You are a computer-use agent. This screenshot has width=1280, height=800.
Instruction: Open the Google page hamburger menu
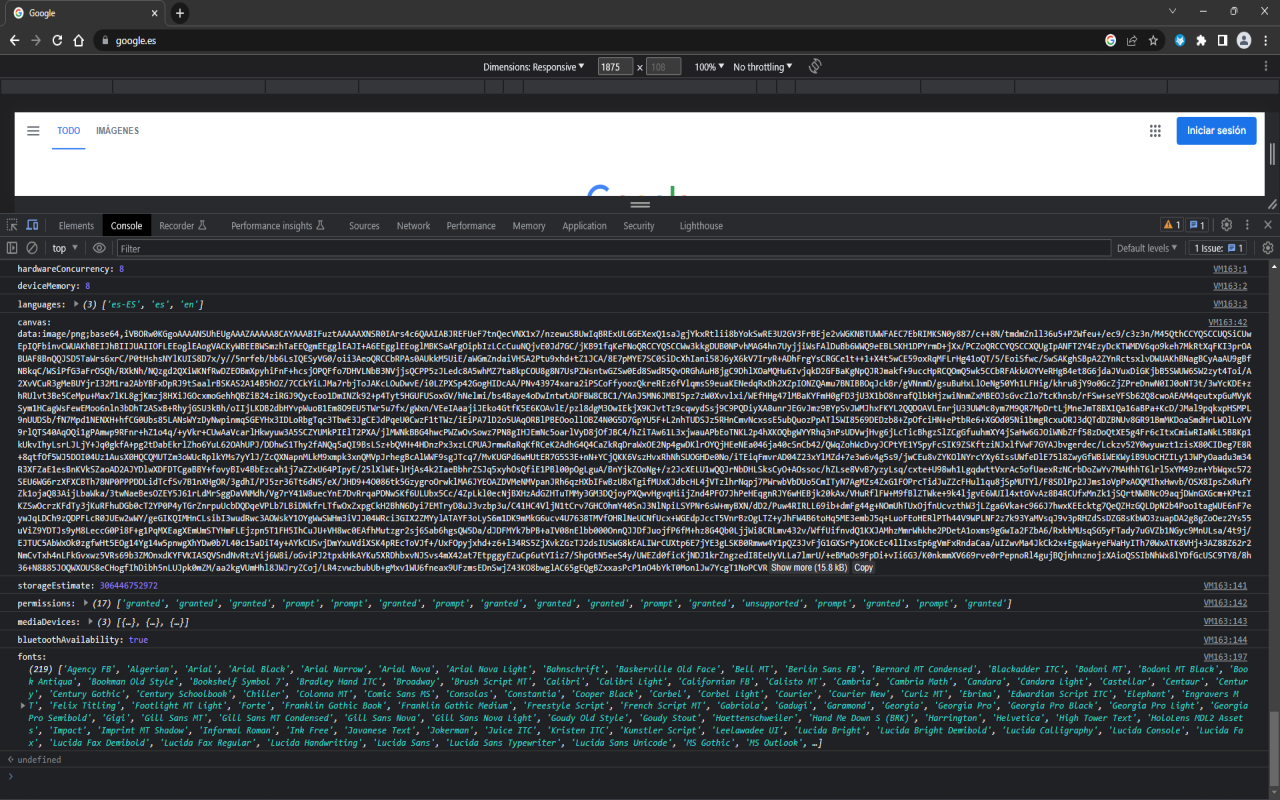pyautogui.click(x=33, y=131)
